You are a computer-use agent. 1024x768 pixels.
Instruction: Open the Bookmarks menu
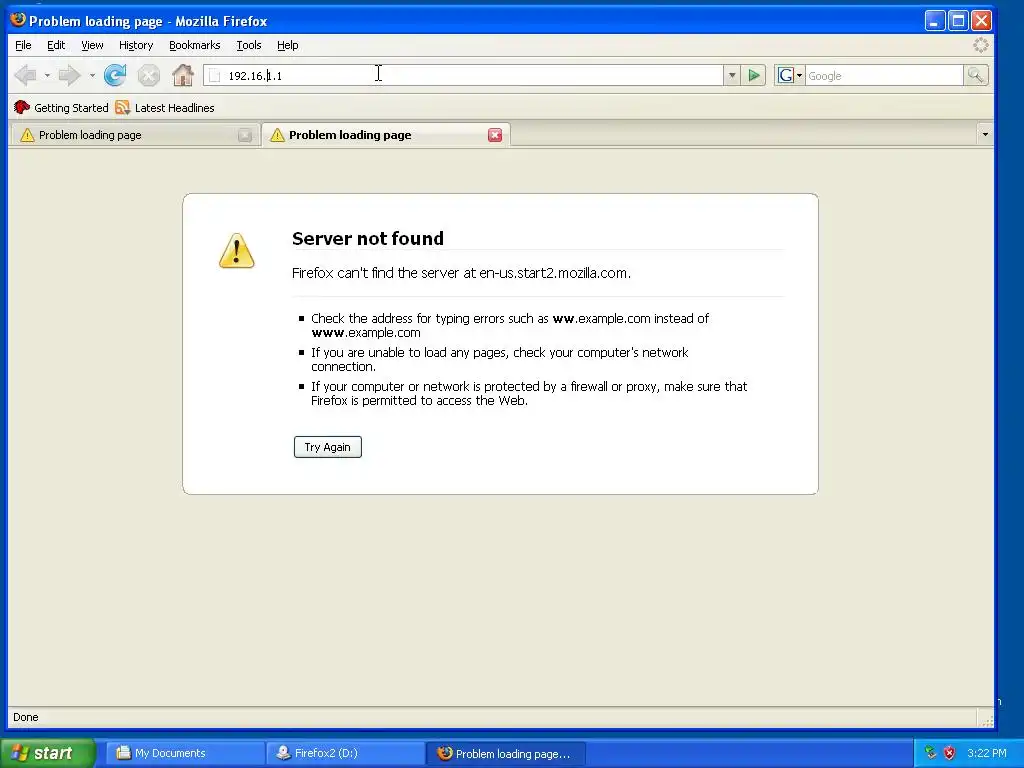[195, 45]
